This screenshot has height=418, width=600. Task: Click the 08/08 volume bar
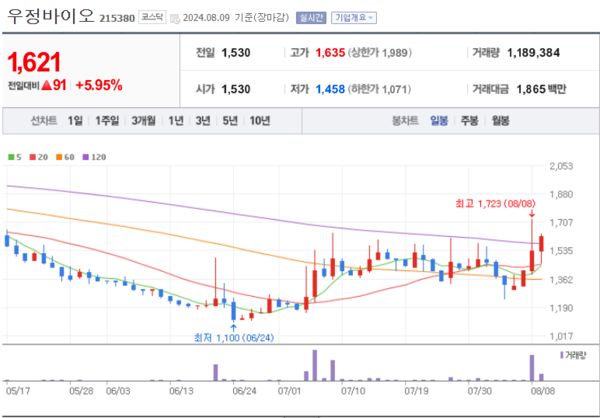click(x=532, y=368)
